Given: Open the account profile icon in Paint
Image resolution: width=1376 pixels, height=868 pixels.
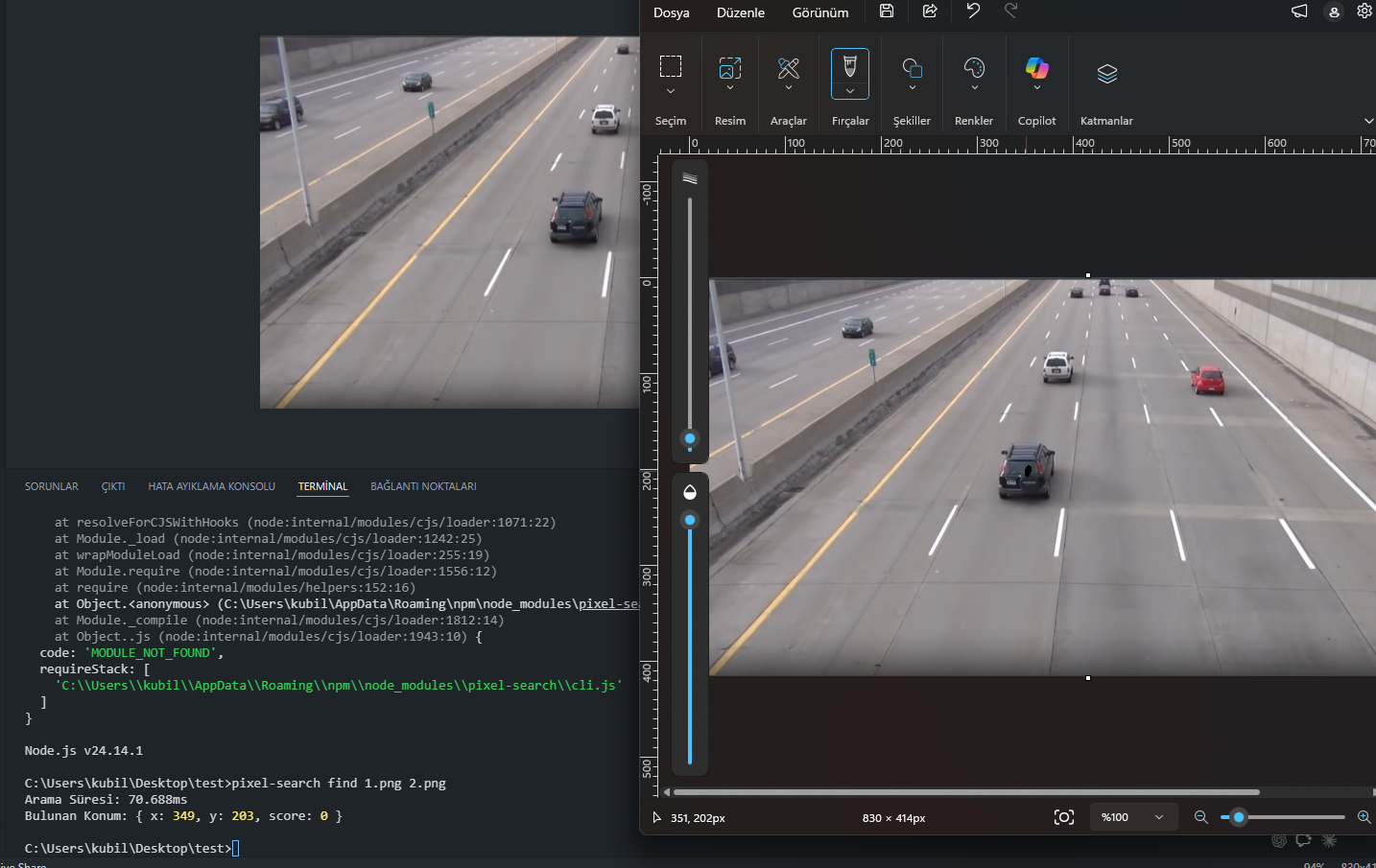Looking at the screenshot, I should 1334,12.
